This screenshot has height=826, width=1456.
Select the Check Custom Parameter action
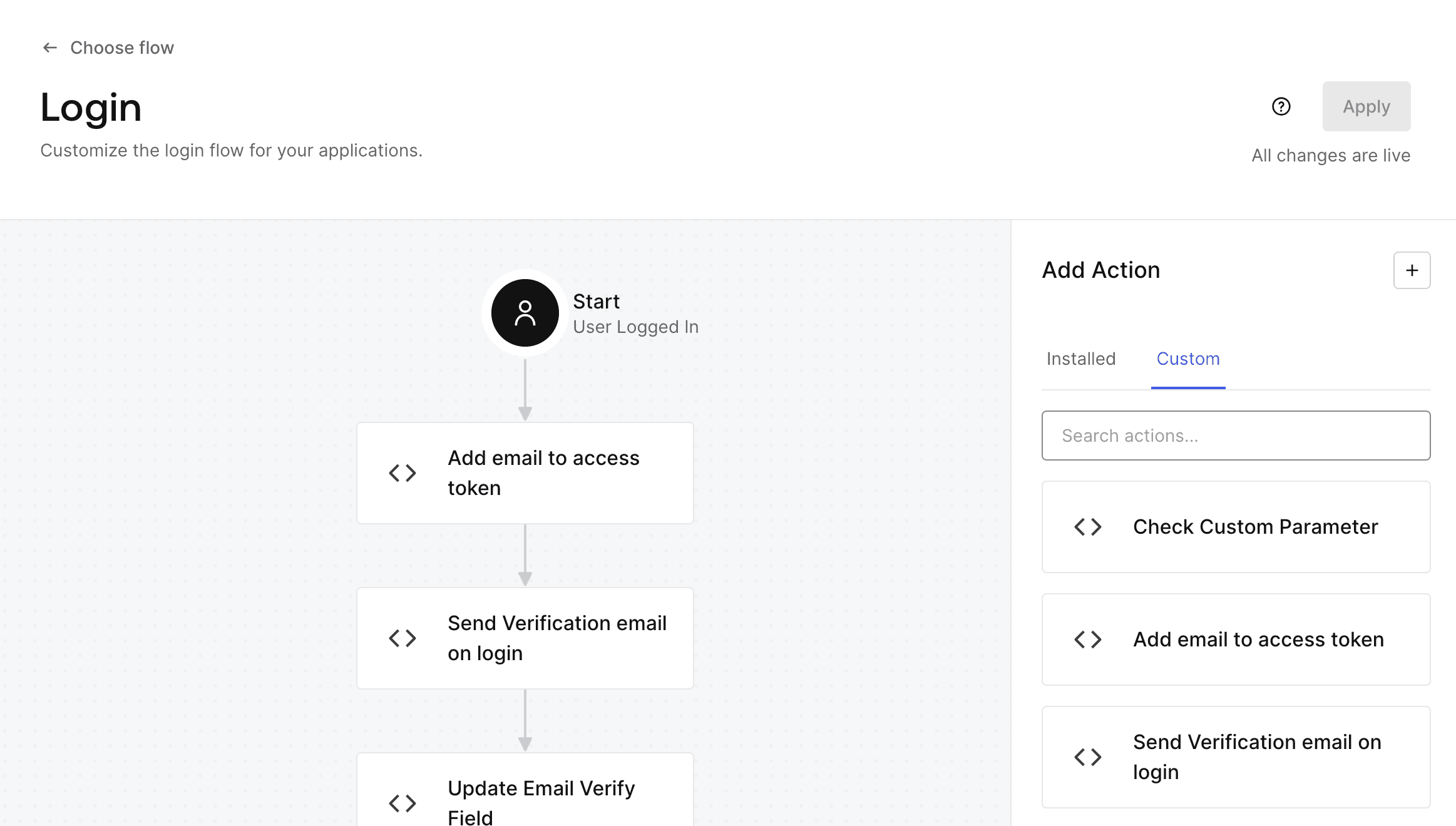1236,527
